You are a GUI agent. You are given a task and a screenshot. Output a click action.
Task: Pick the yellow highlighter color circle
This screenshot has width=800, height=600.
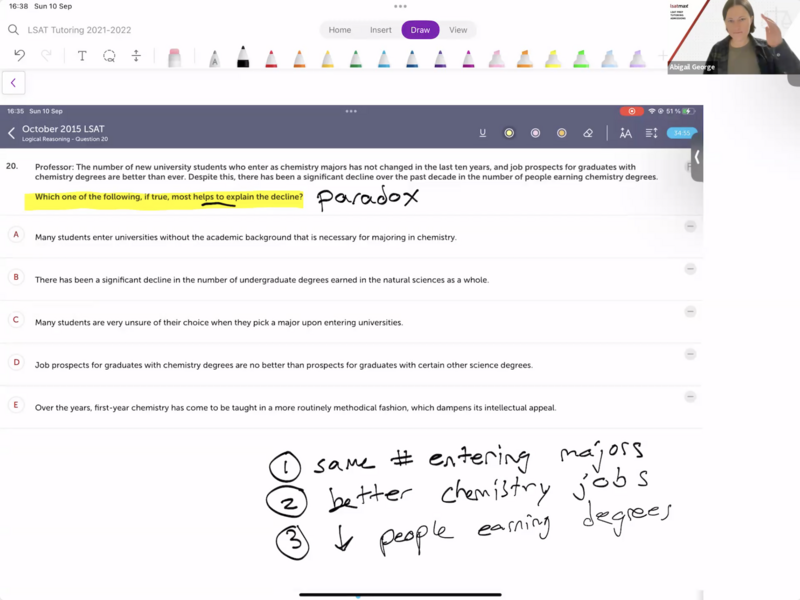[x=509, y=133]
